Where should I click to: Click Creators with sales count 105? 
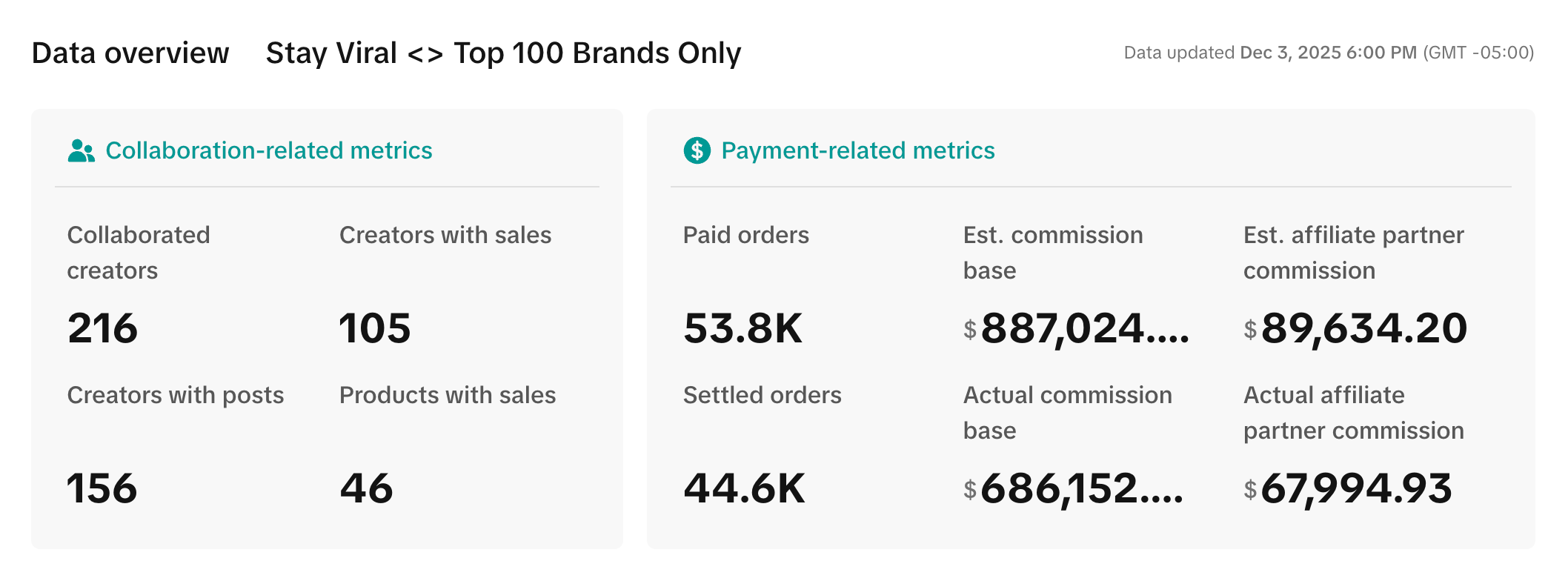pyautogui.click(x=374, y=328)
